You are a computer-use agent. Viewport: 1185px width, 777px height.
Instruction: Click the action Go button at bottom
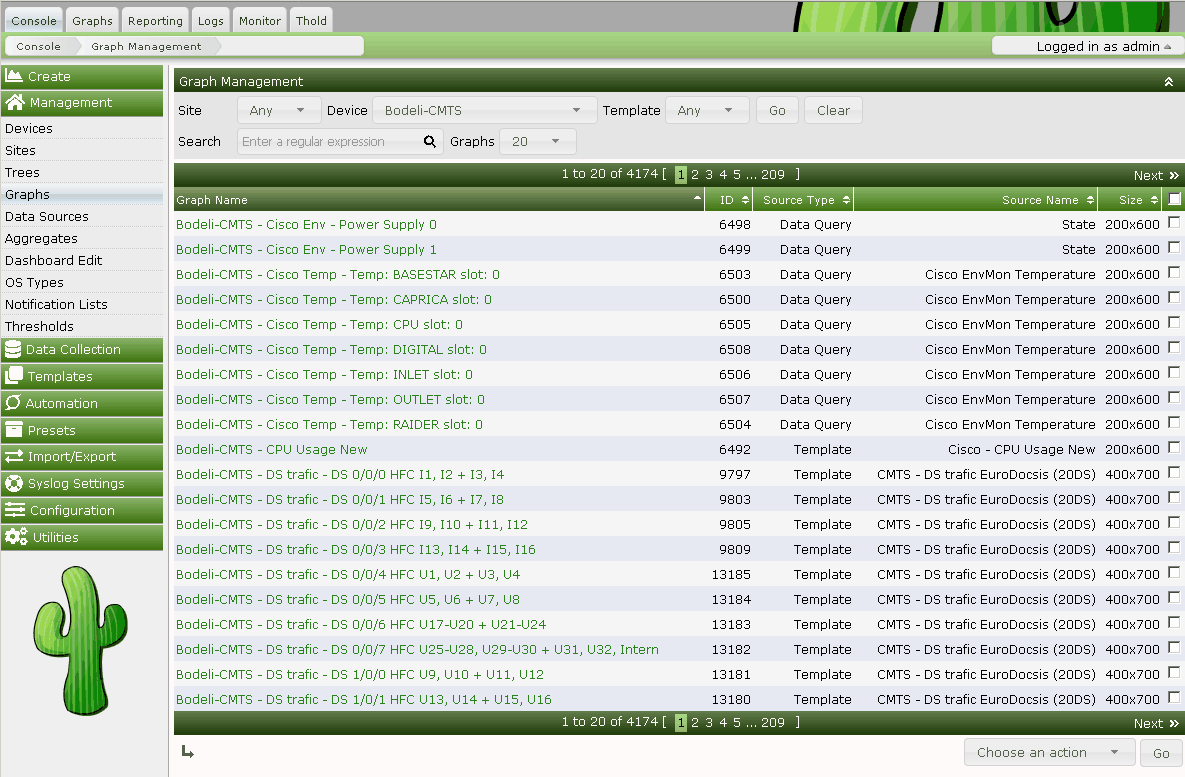tap(1161, 753)
